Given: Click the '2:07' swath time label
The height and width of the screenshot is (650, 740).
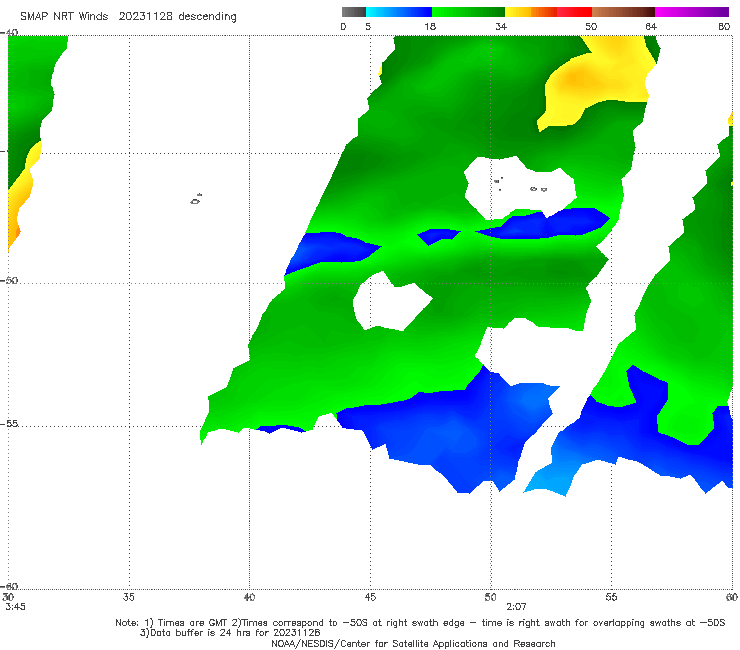Looking at the screenshot, I should pos(516,607).
